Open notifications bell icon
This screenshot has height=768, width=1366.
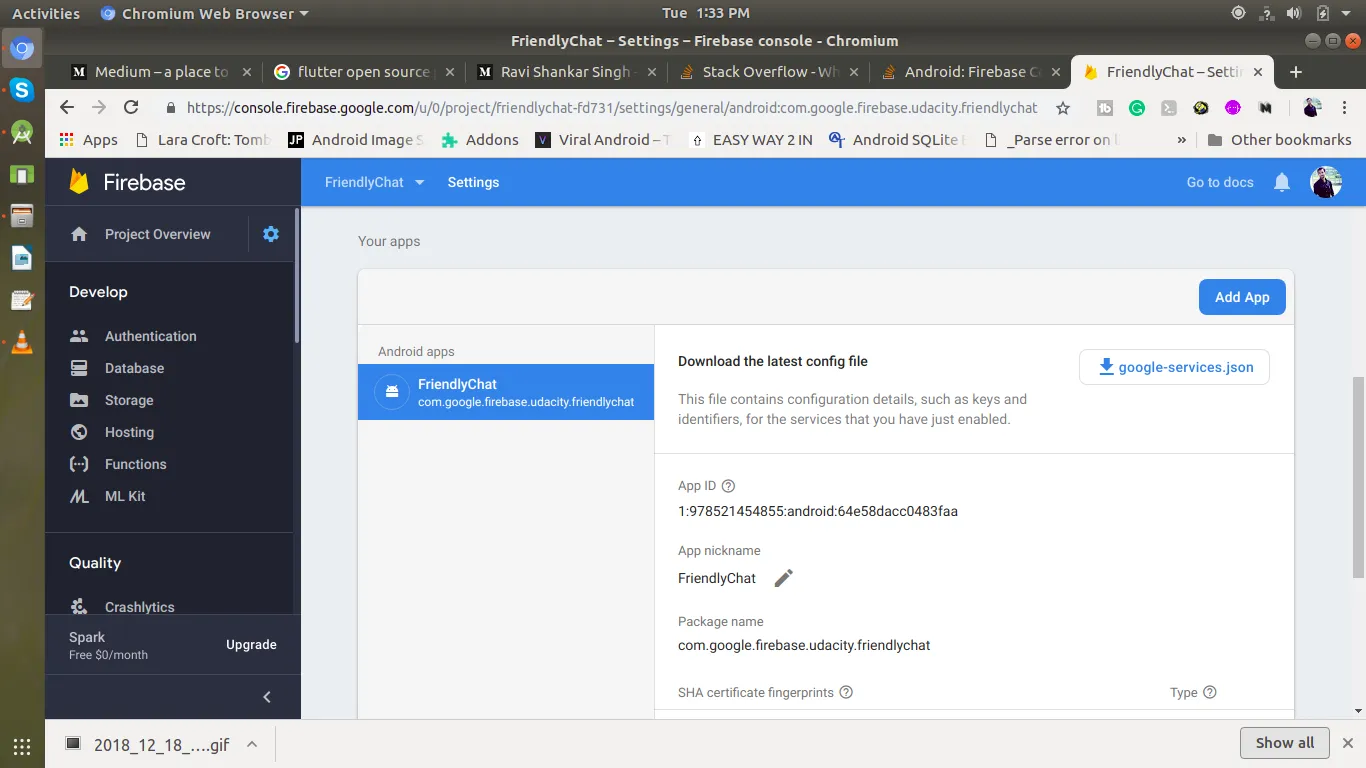click(1282, 182)
